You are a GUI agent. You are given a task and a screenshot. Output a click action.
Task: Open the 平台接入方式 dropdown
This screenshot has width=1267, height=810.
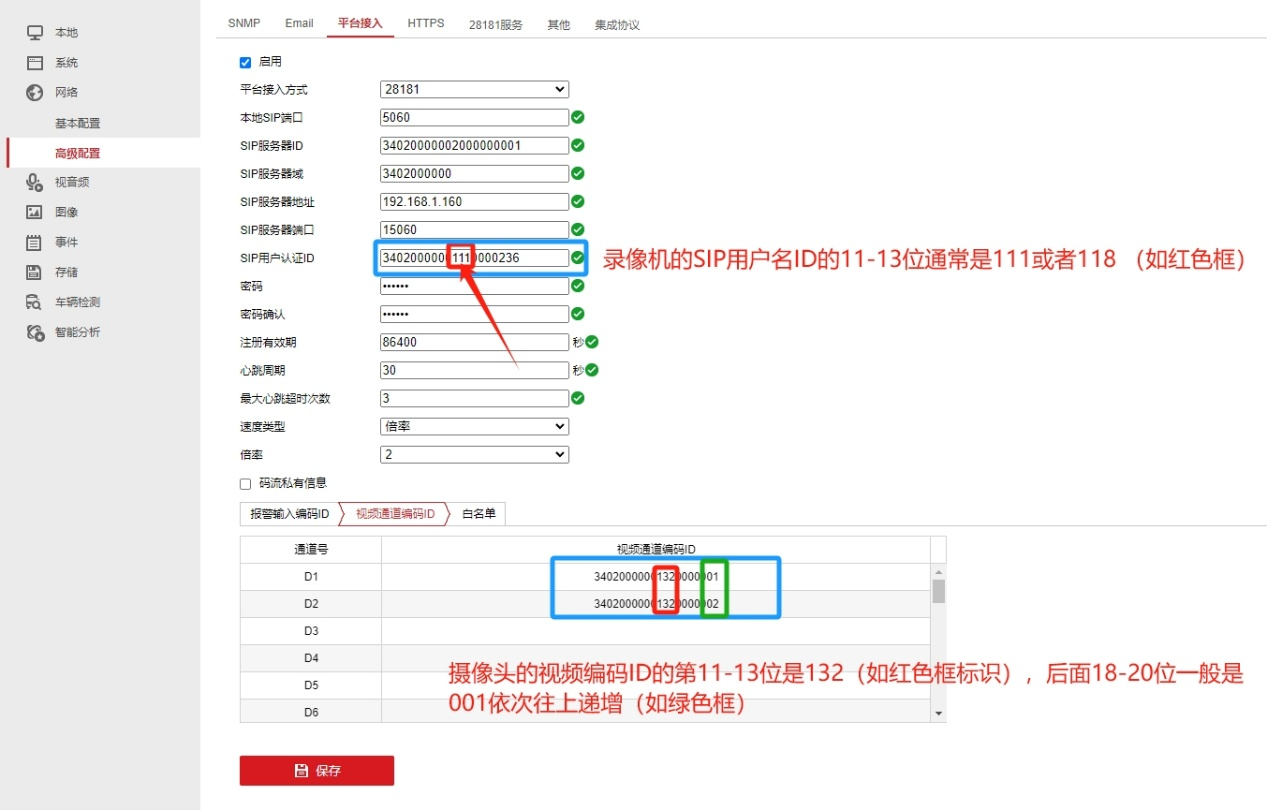tap(473, 89)
